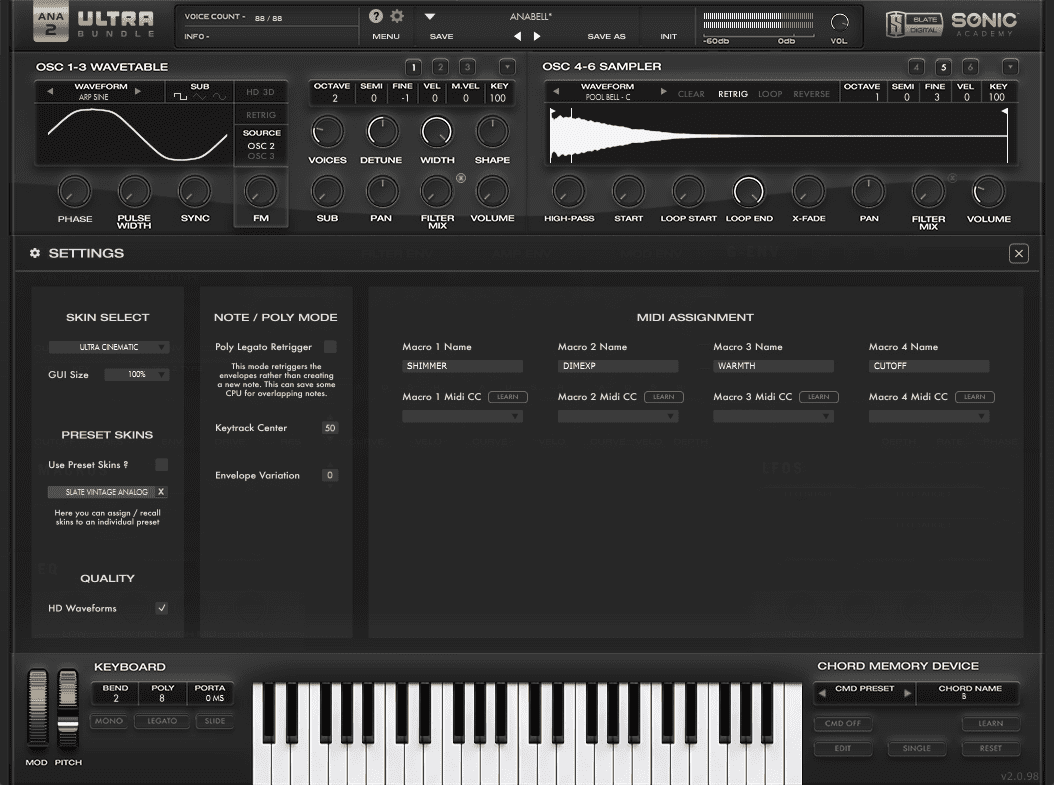Switch to oscillator 3 tab
The height and width of the screenshot is (785, 1054).
(467, 67)
